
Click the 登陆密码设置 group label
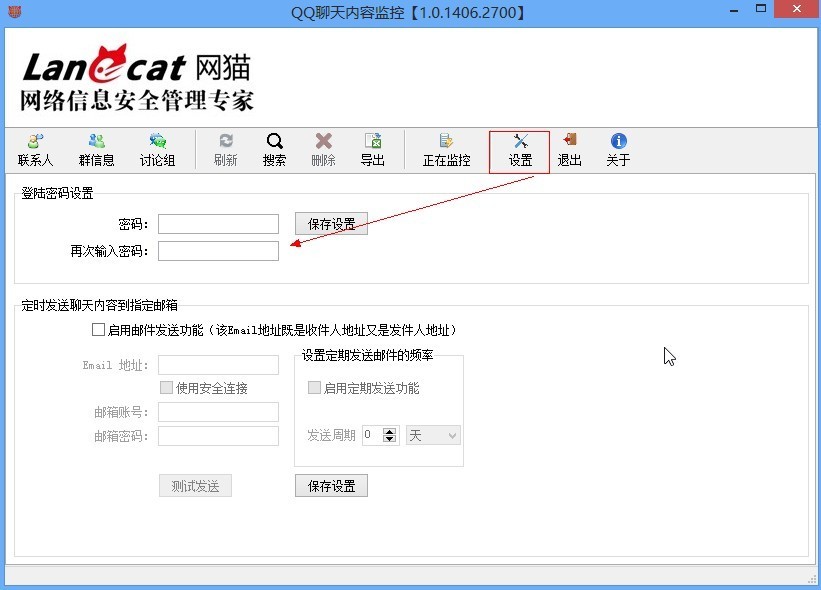tap(57, 193)
